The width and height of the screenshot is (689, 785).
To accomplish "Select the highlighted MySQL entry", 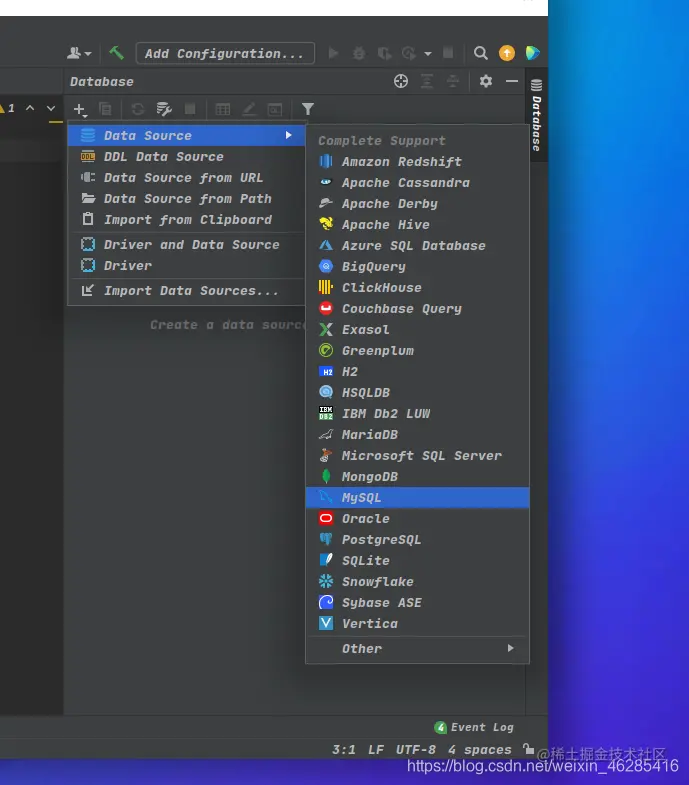I will pos(417,498).
